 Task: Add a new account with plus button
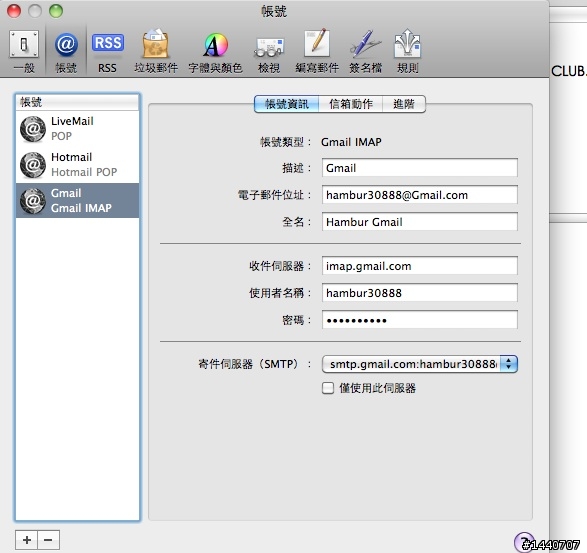tap(27, 540)
